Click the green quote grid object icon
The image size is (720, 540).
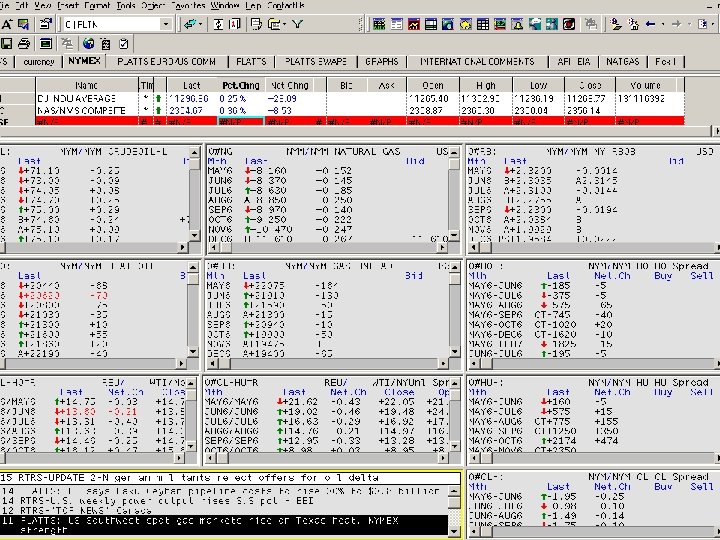click(379, 24)
